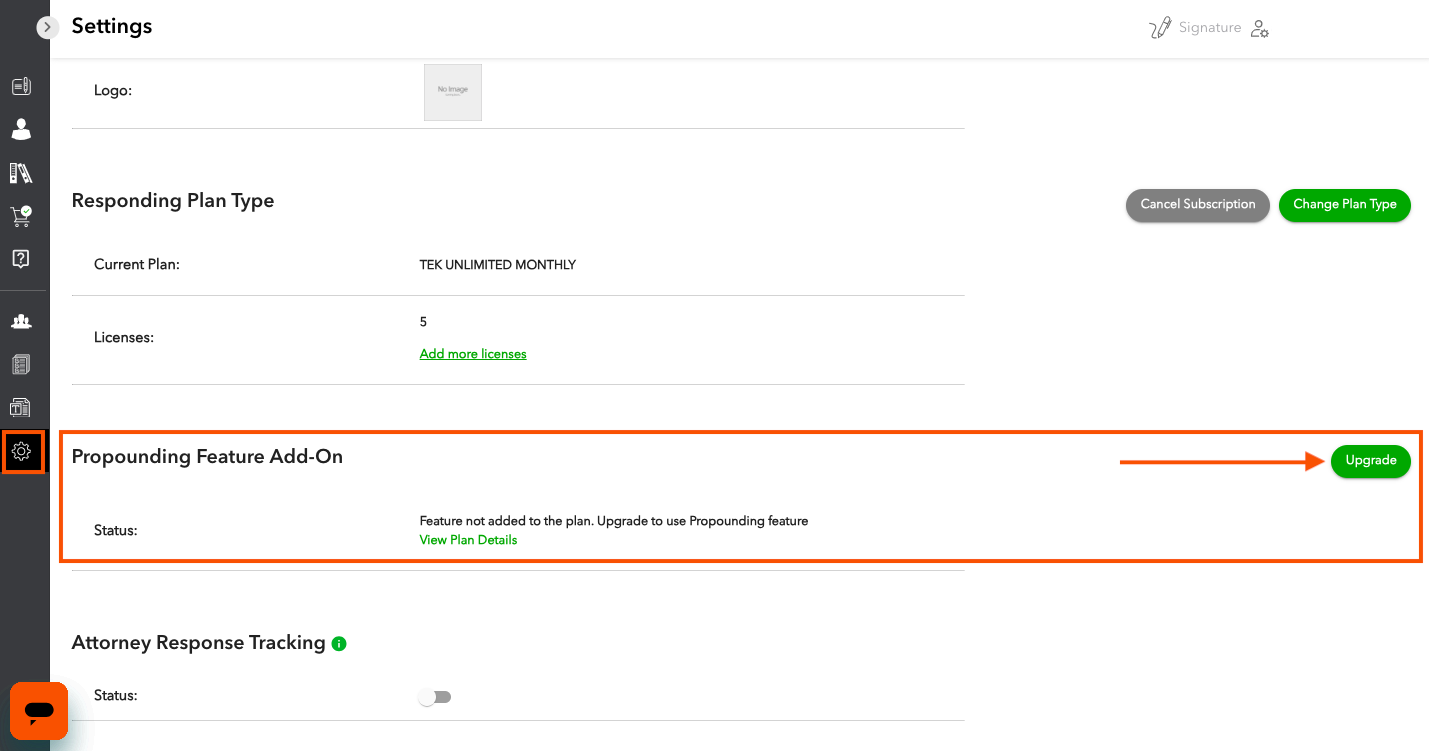Open the user settings icon in the header
The height and width of the screenshot is (751, 1429).
1260,29
